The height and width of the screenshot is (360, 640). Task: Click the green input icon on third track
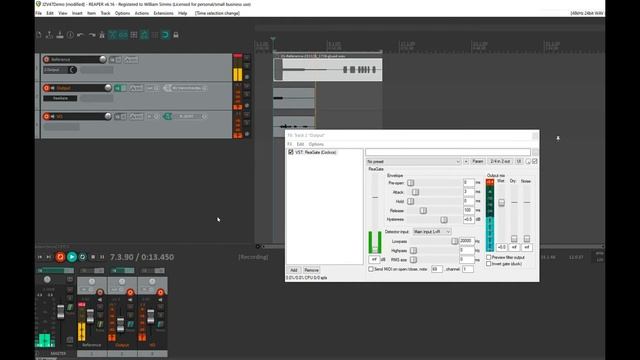click(x=167, y=117)
